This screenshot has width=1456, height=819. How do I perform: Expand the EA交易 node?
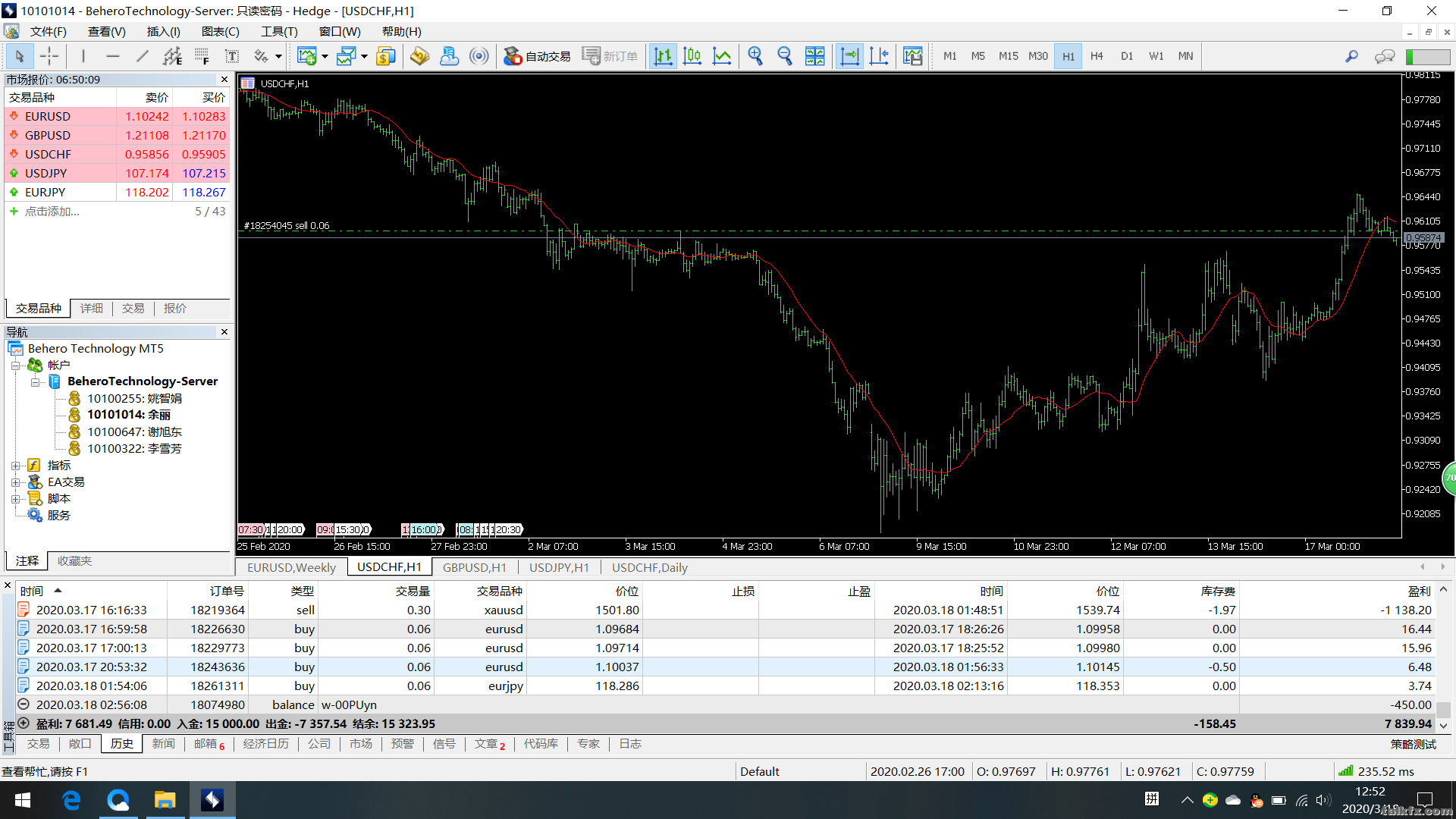(15, 482)
